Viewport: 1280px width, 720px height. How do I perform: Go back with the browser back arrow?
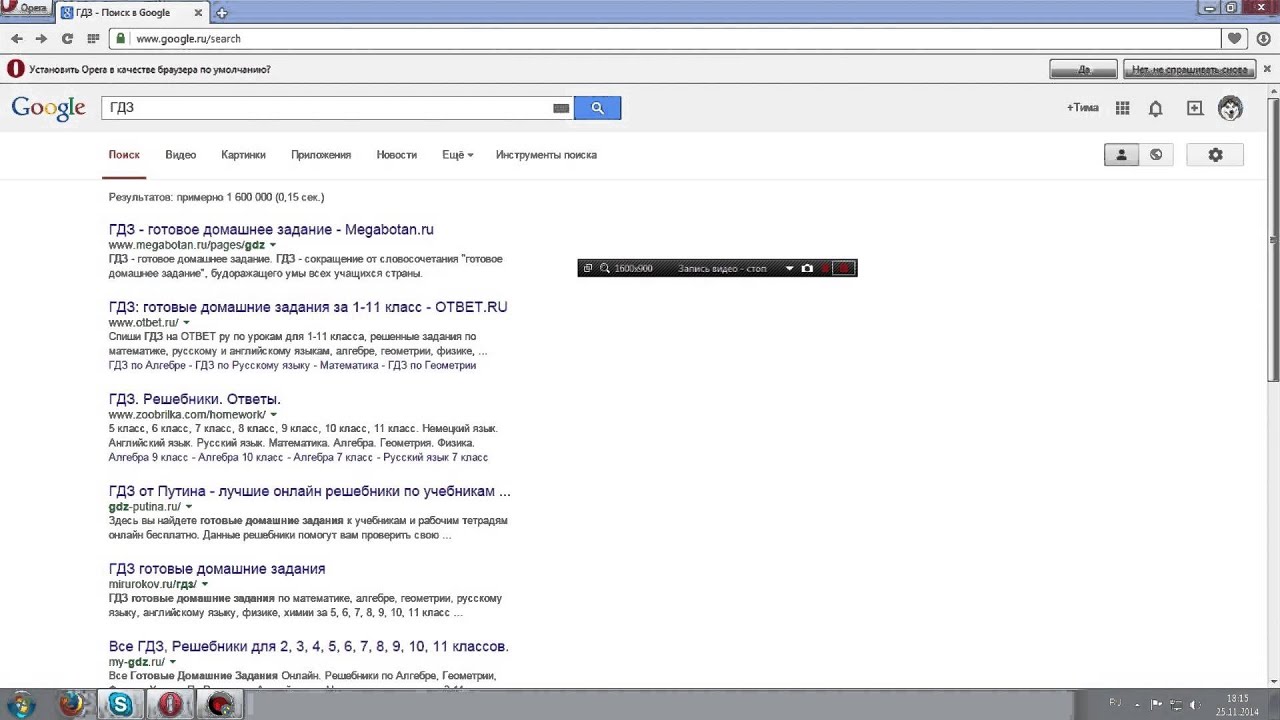click(x=17, y=38)
